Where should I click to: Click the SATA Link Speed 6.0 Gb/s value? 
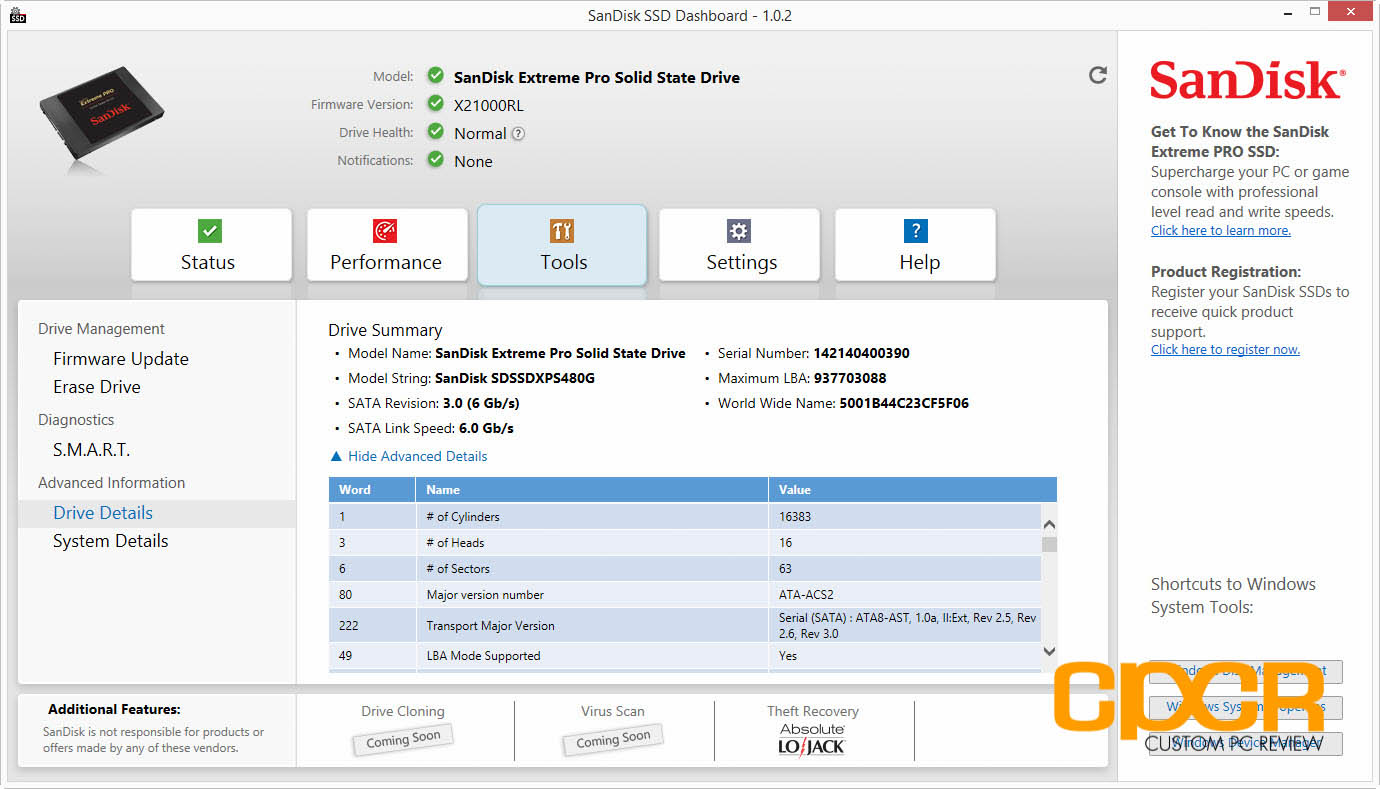point(486,428)
